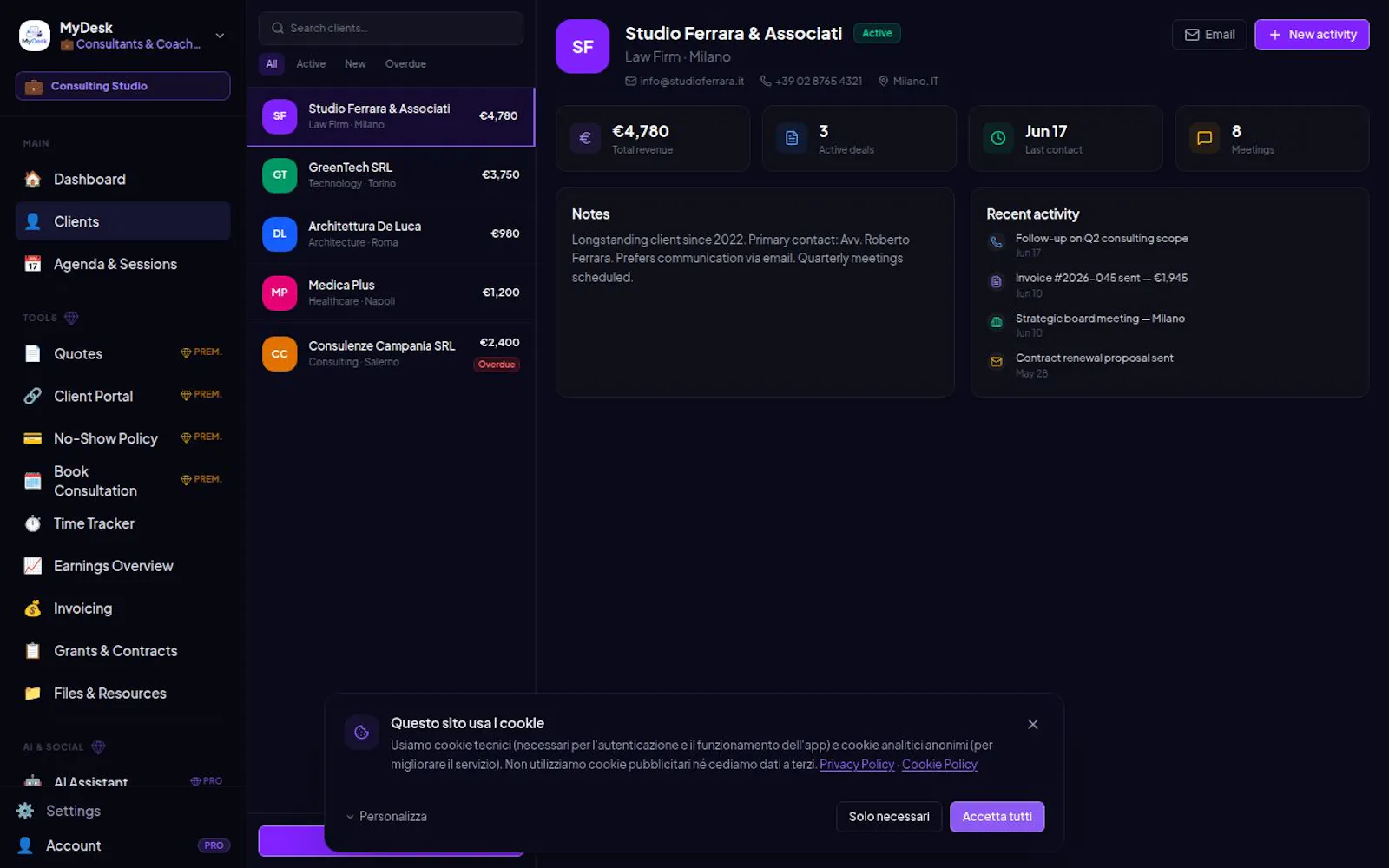The image size is (1389, 868).
Task: Click the document icon on Active deals card
Action: click(x=792, y=138)
